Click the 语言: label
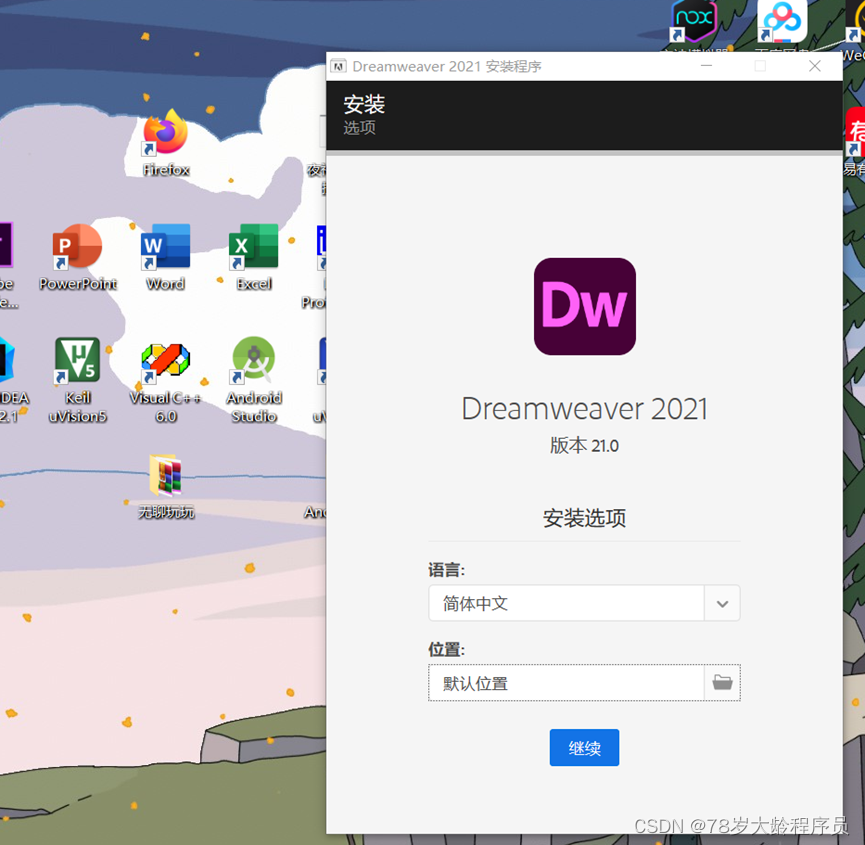 (446, 570)
